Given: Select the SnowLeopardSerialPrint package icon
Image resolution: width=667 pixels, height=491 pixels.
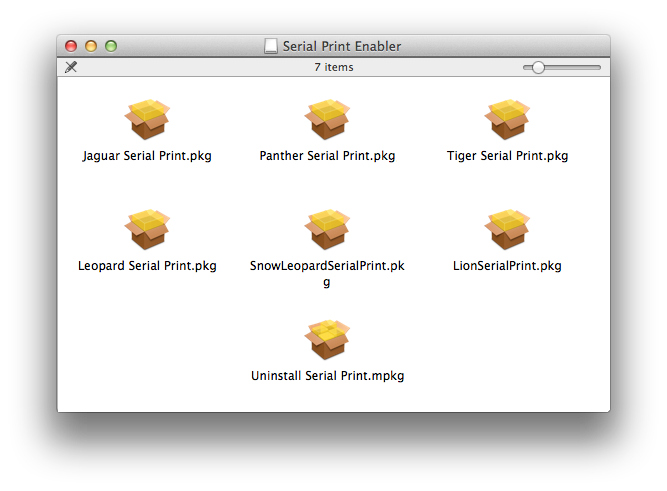Looking at the screenshot, I should pos(327,230).
